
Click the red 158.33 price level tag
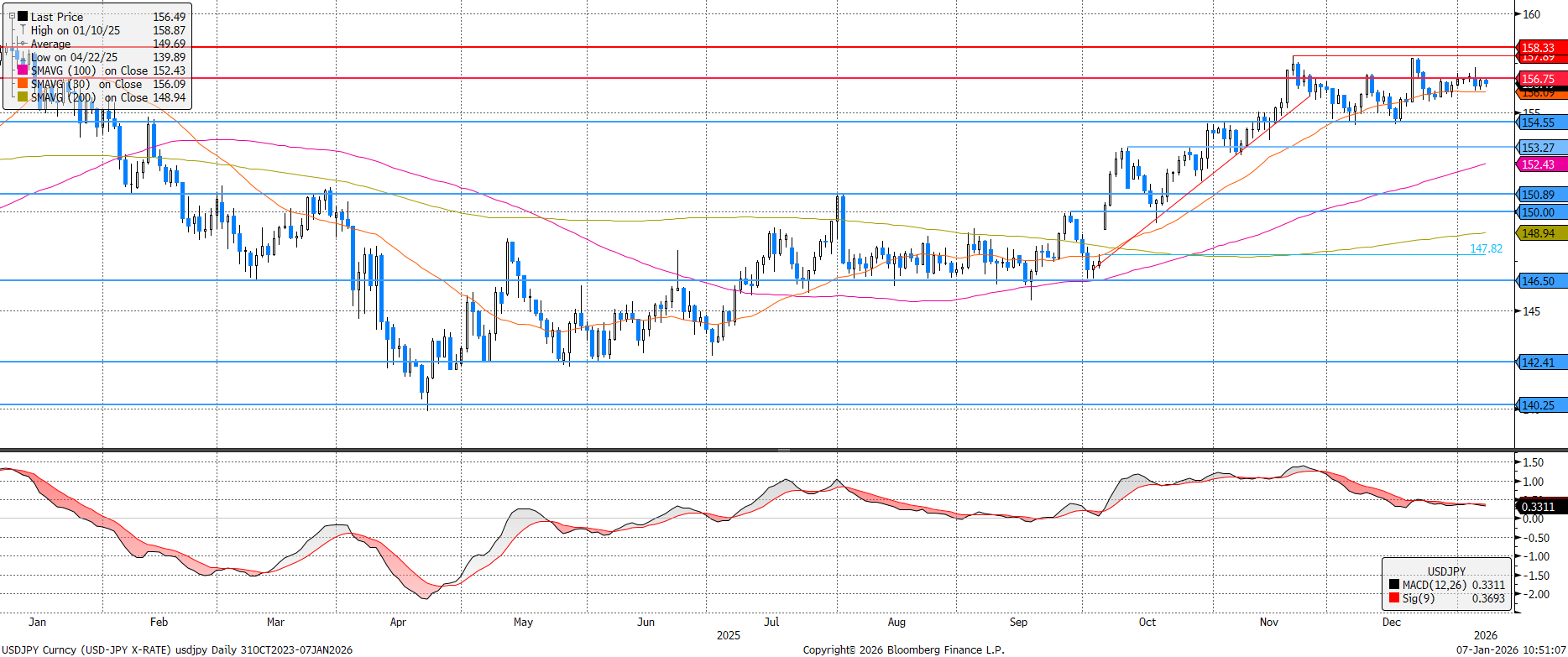(x=1539, y=48)
